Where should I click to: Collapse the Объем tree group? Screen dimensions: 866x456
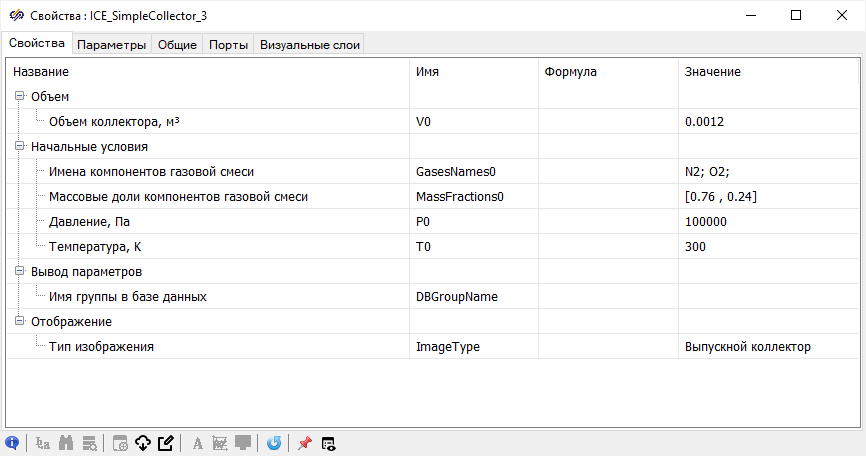[x=19, y=96]
